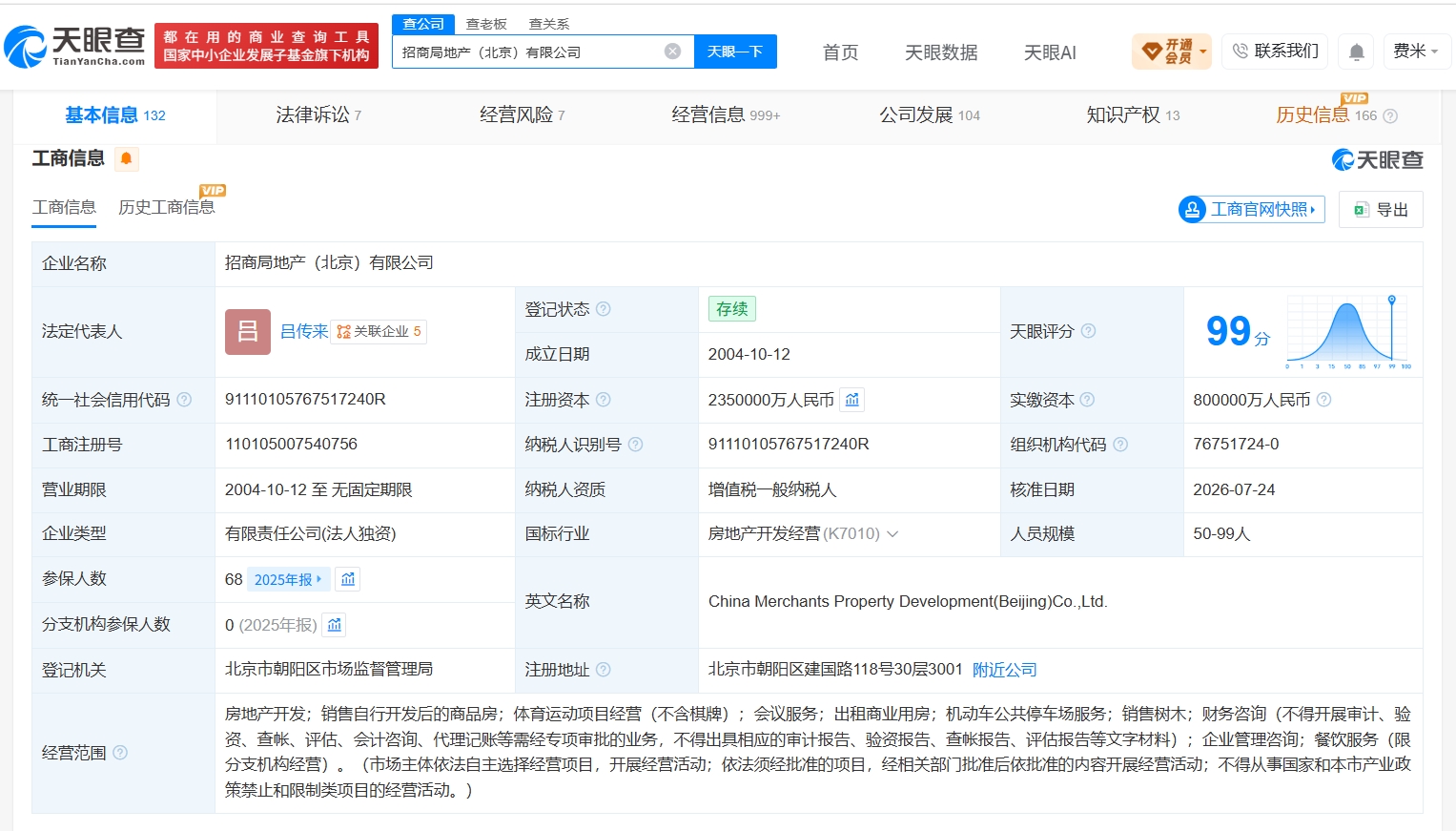Viewport: 1456px width, 831px height.
Task: Expand the 开通会员 dropdown arrow
Action: [1203, 52]
